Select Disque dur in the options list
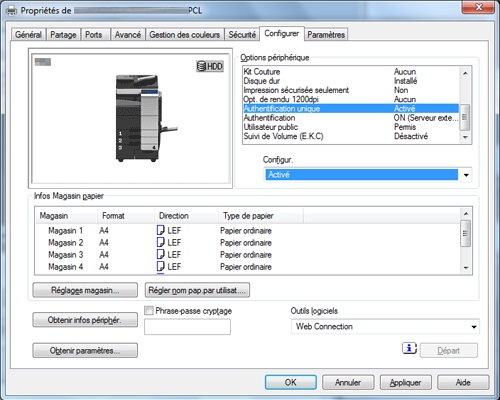The image size is (500, 400). (x=351, y=81)
